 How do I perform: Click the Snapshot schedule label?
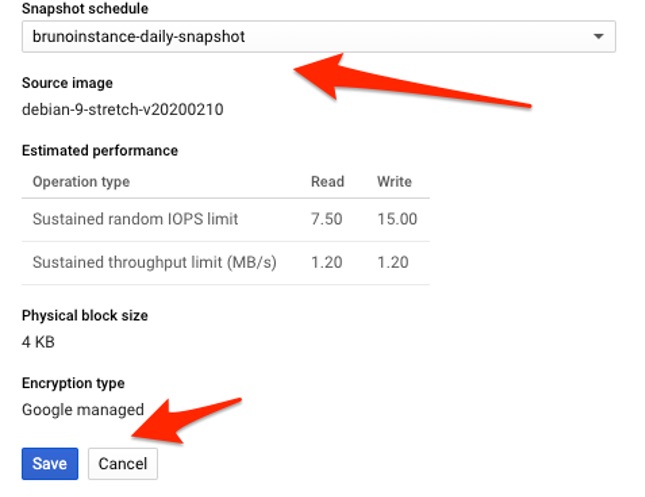85,9
